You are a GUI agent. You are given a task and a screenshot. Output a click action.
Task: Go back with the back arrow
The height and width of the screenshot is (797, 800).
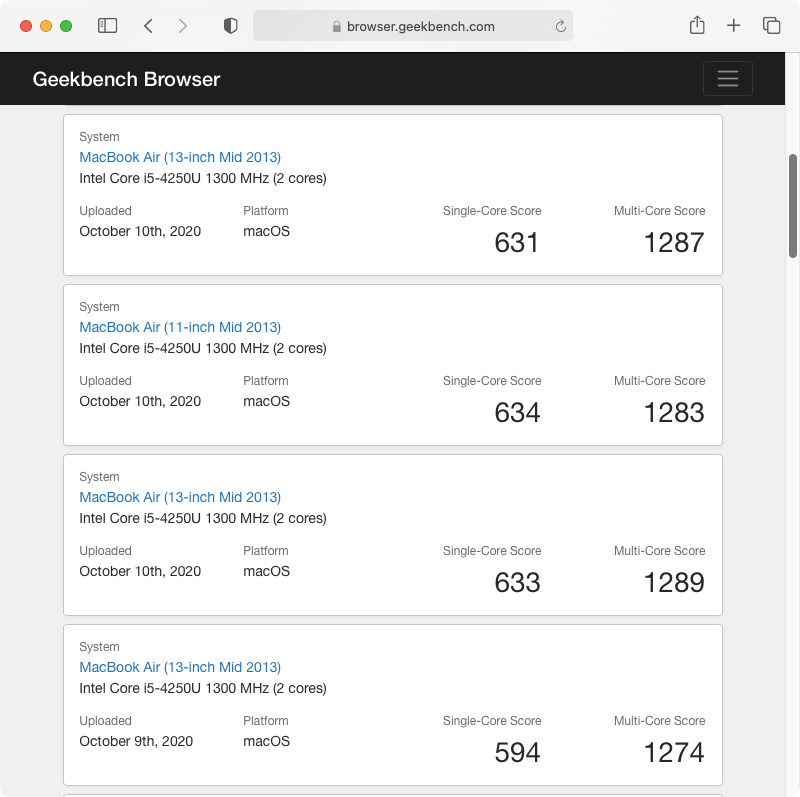pos(148,26)
